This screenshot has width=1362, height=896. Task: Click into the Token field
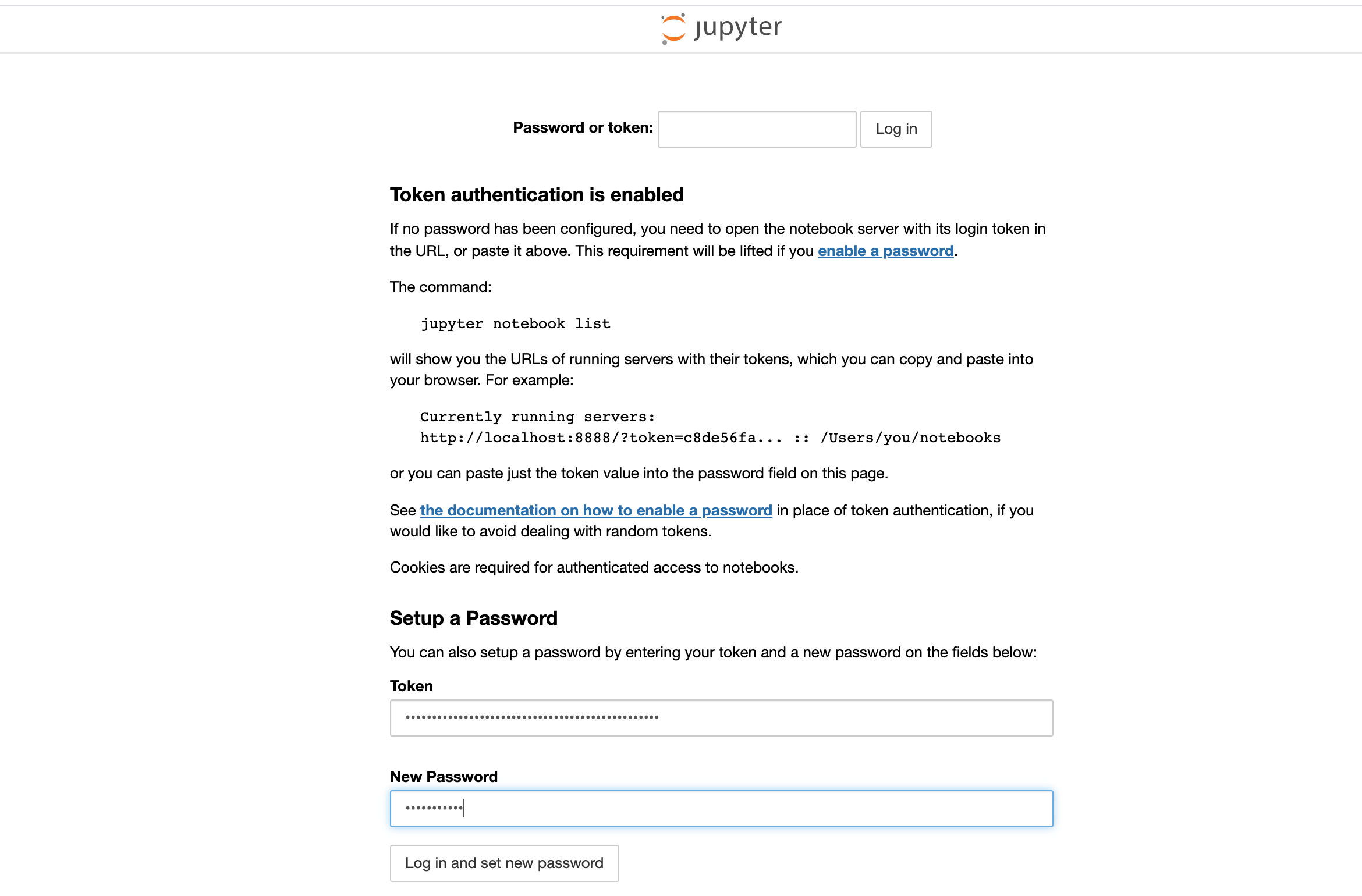pyautogui.click(x=721, y=717)
